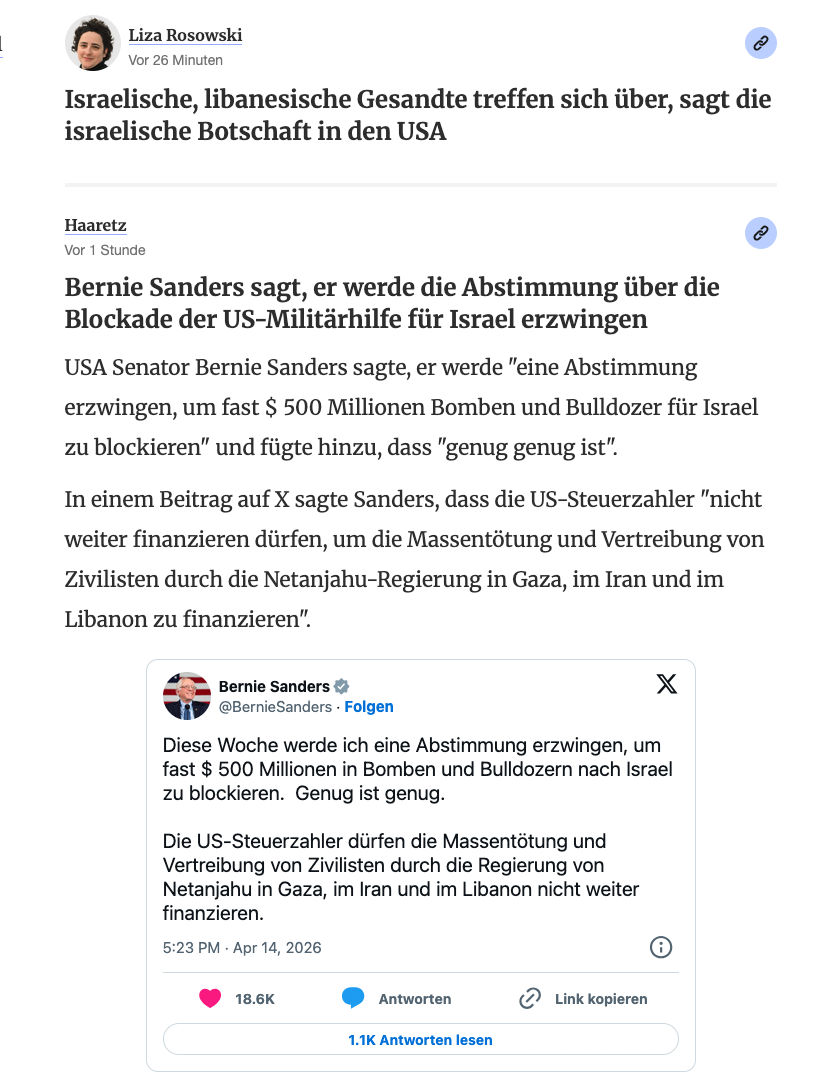This screenshot has height=1082, width=830.
Task: Open the tweet info circle icon
Action: pyautogui.click(x=661, y=947)
